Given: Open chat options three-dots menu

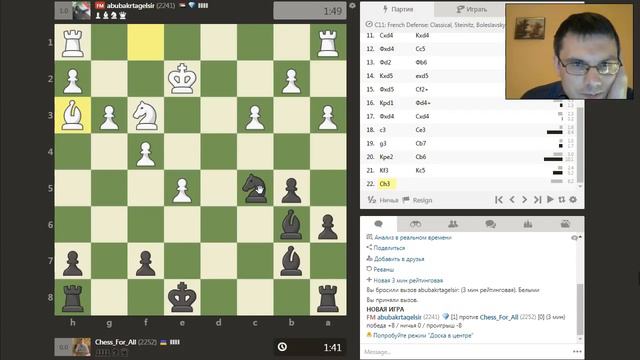Looking at the screenshot, I should (577, 351).
